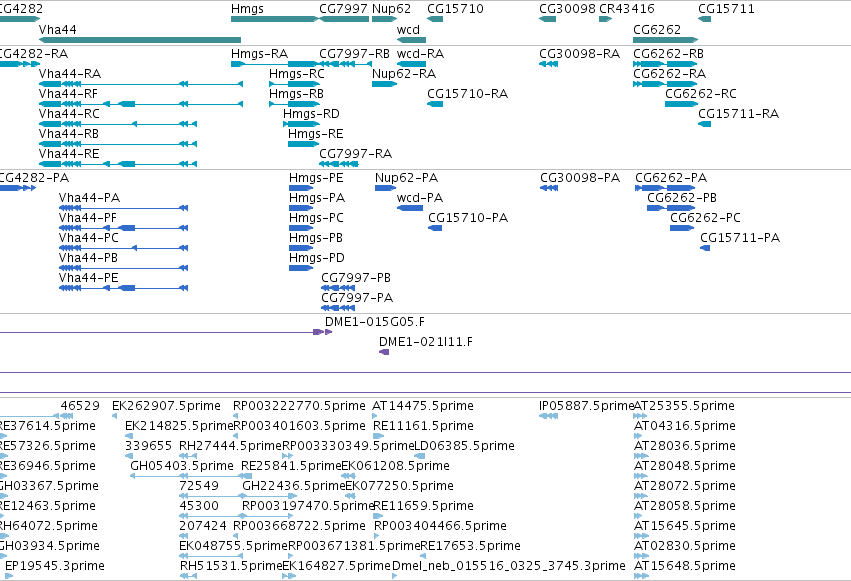The image size is (851, 581).
Task: Click the Hmgs-RA transcript
Action: pos(274,64)
